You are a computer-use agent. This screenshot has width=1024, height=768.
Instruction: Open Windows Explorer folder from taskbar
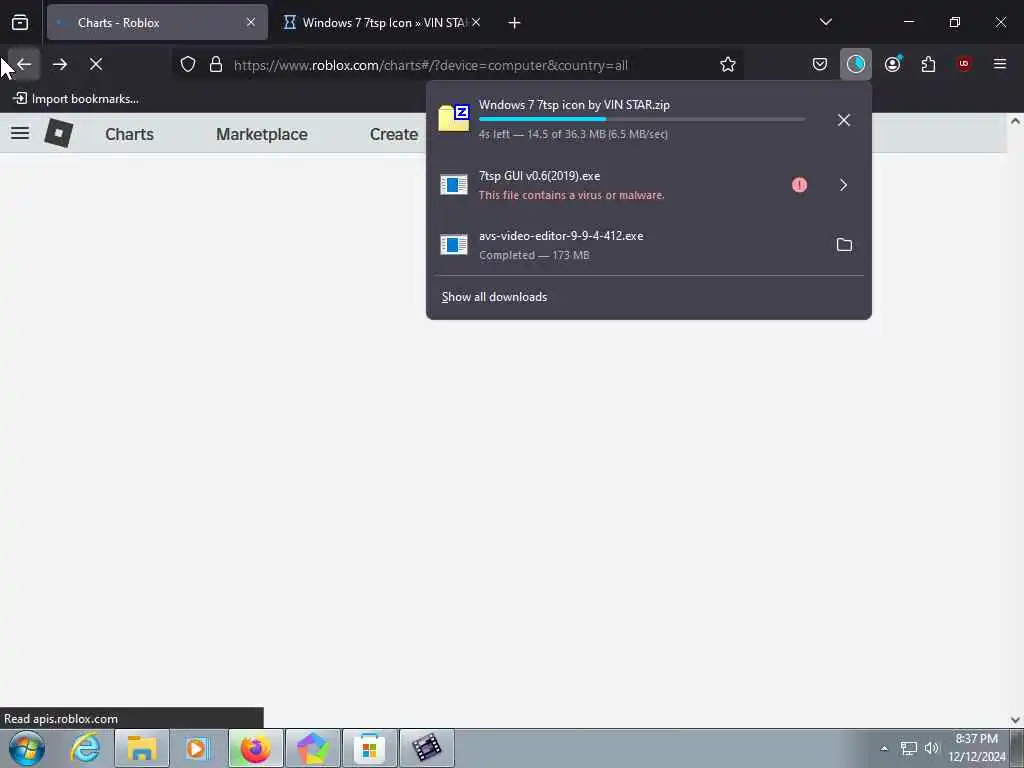[x=142, y=748]
